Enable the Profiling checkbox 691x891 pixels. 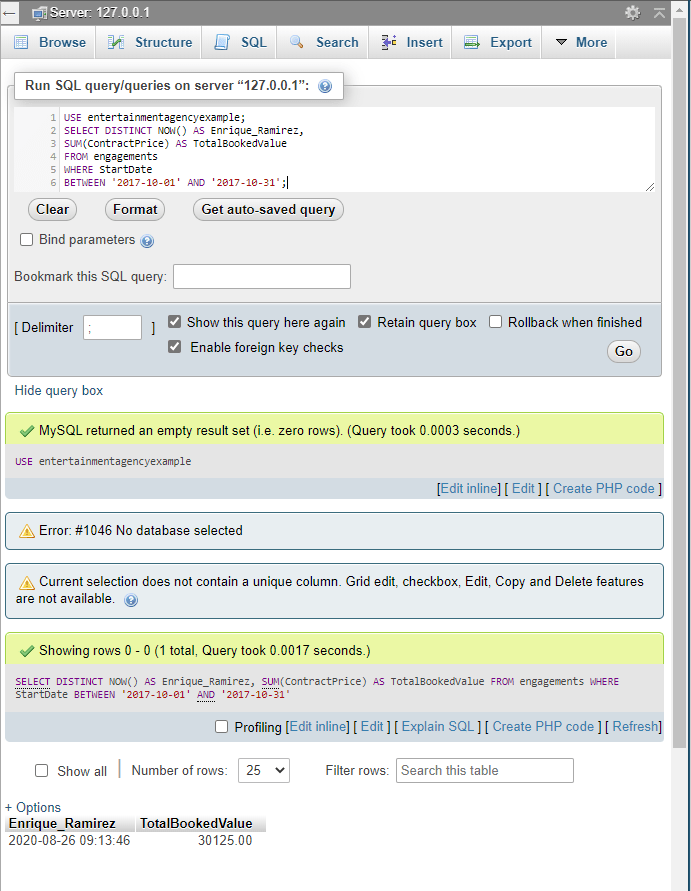(x=222, y=726)
